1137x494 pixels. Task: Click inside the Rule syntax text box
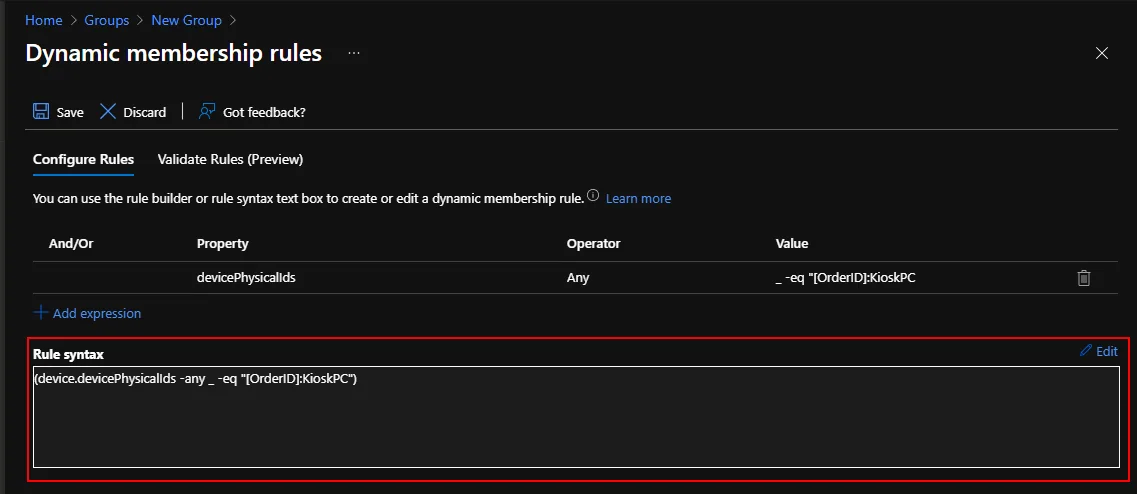tap(576, 416)
